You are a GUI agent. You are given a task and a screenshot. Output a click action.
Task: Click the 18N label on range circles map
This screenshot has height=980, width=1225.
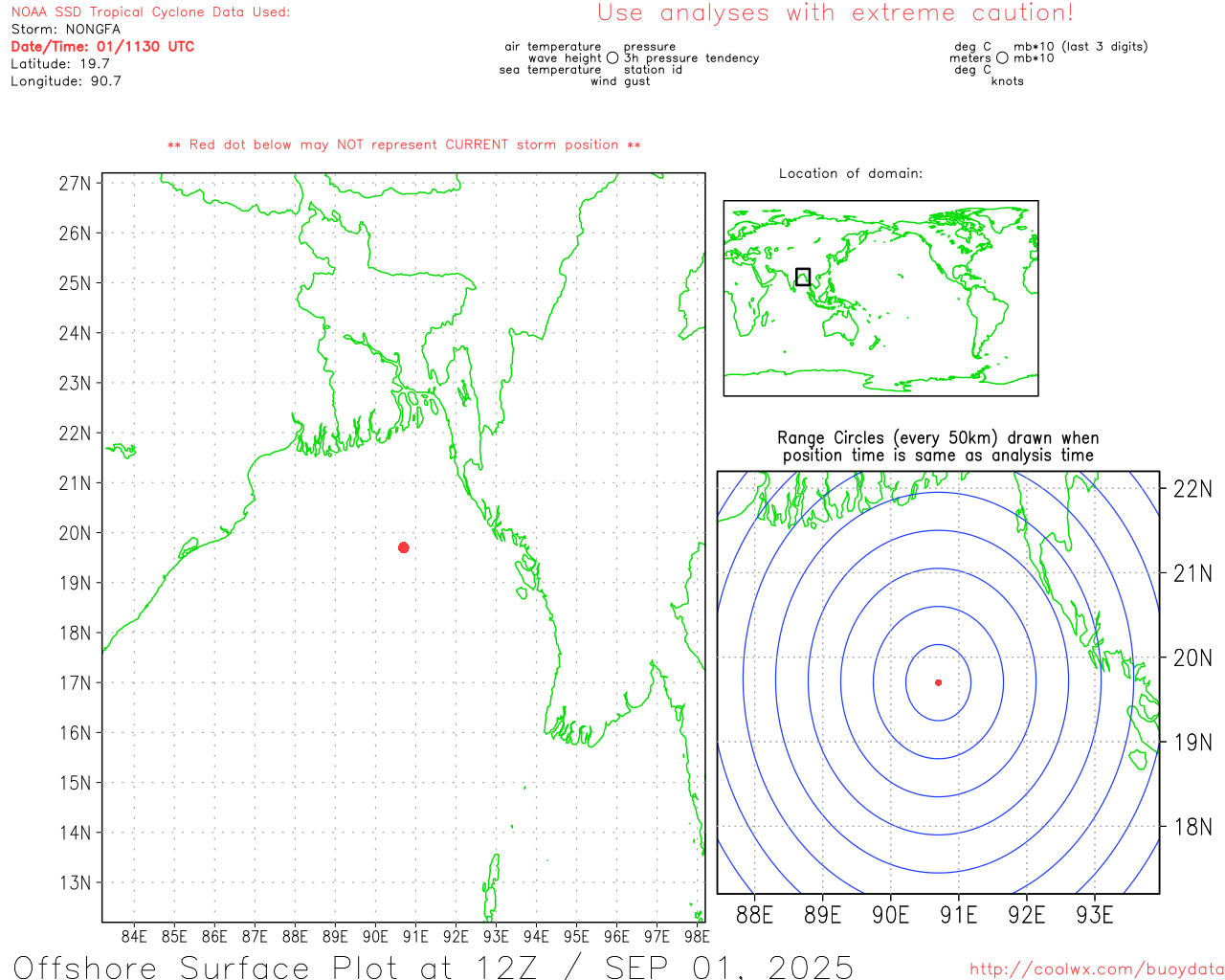(1192, 827)
